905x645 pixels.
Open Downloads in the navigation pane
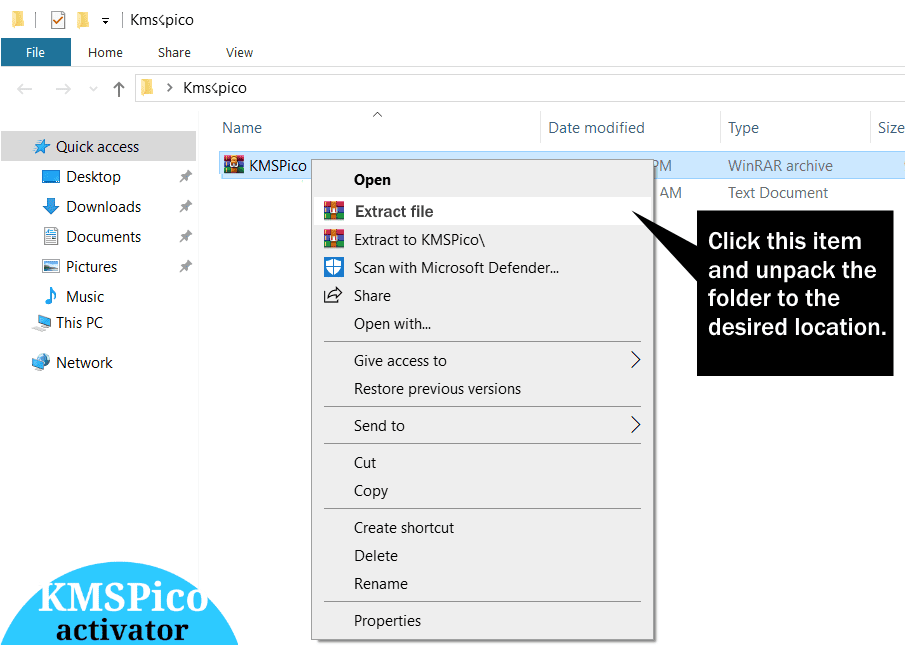tap(104, 207)
